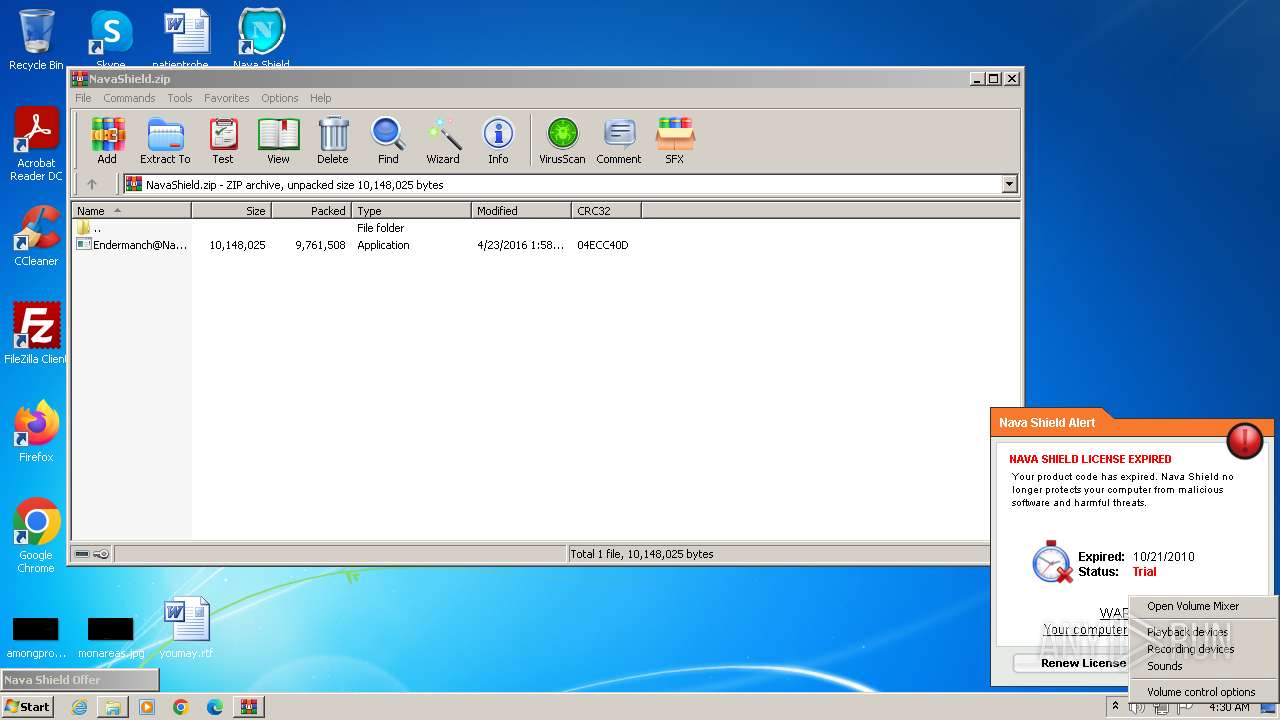Open Windows Media Player from the taskbar

[147, 707]
